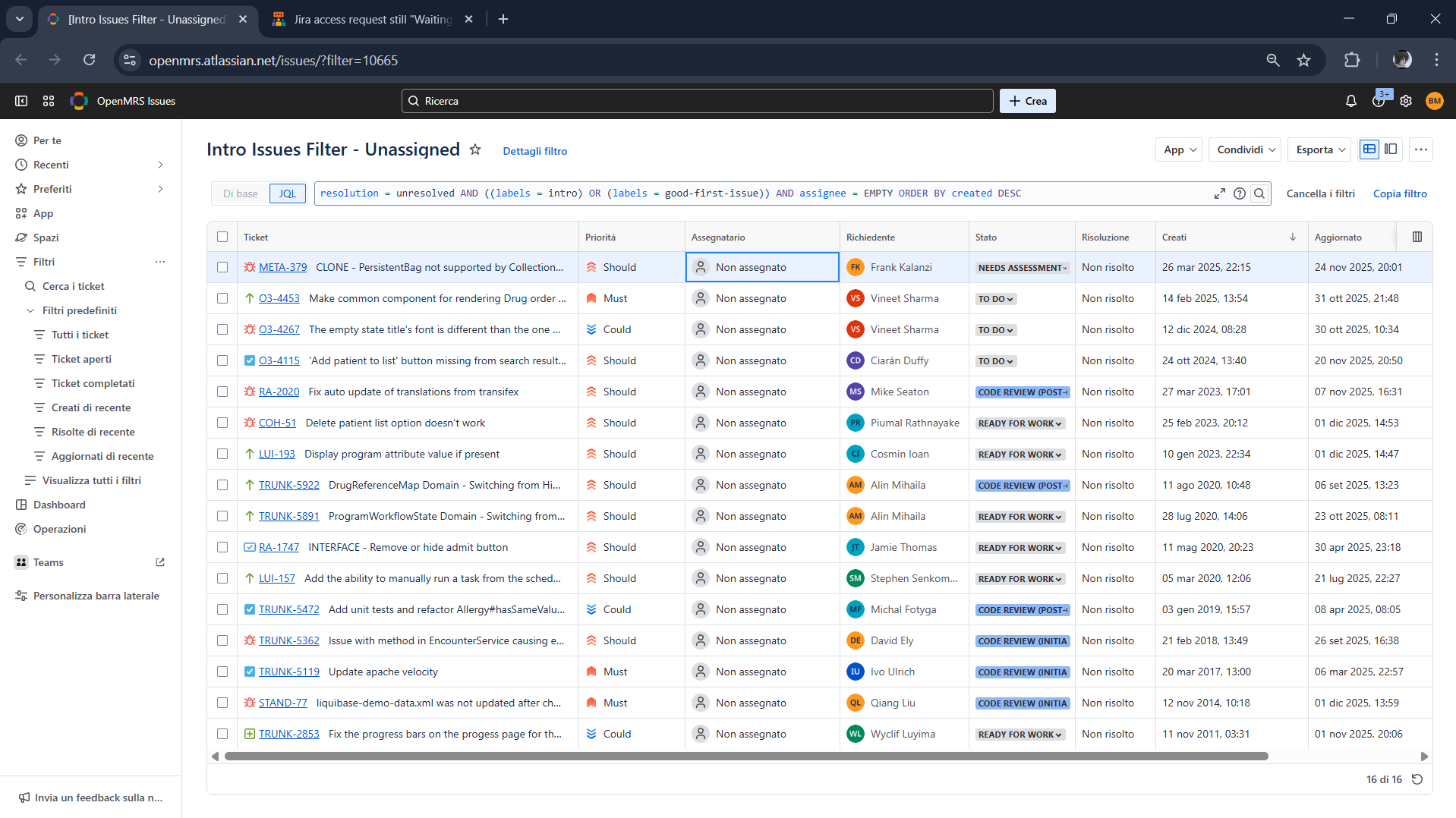The image size is (1456, 818).
Task: Open the Dettagli filtro link
Action: pos(534,151)
